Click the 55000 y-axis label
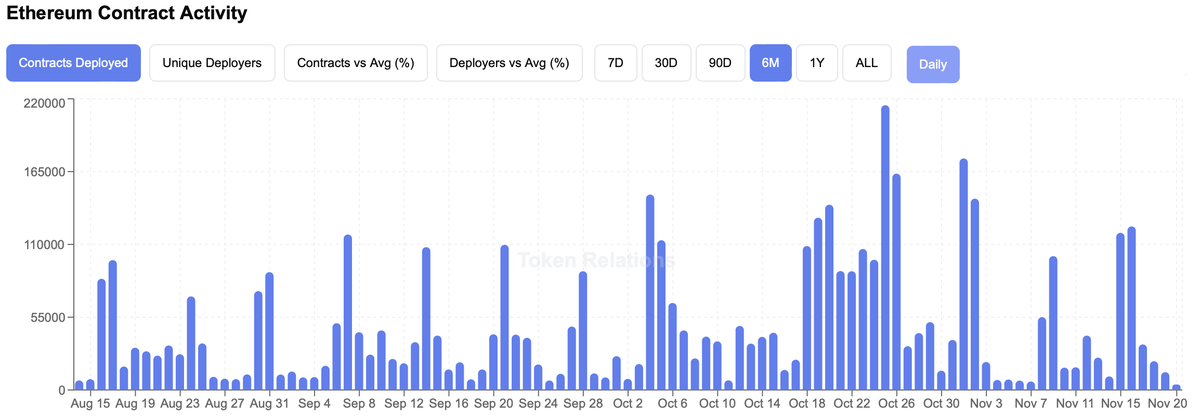The image size is (1200, 416). coord(47,317)
